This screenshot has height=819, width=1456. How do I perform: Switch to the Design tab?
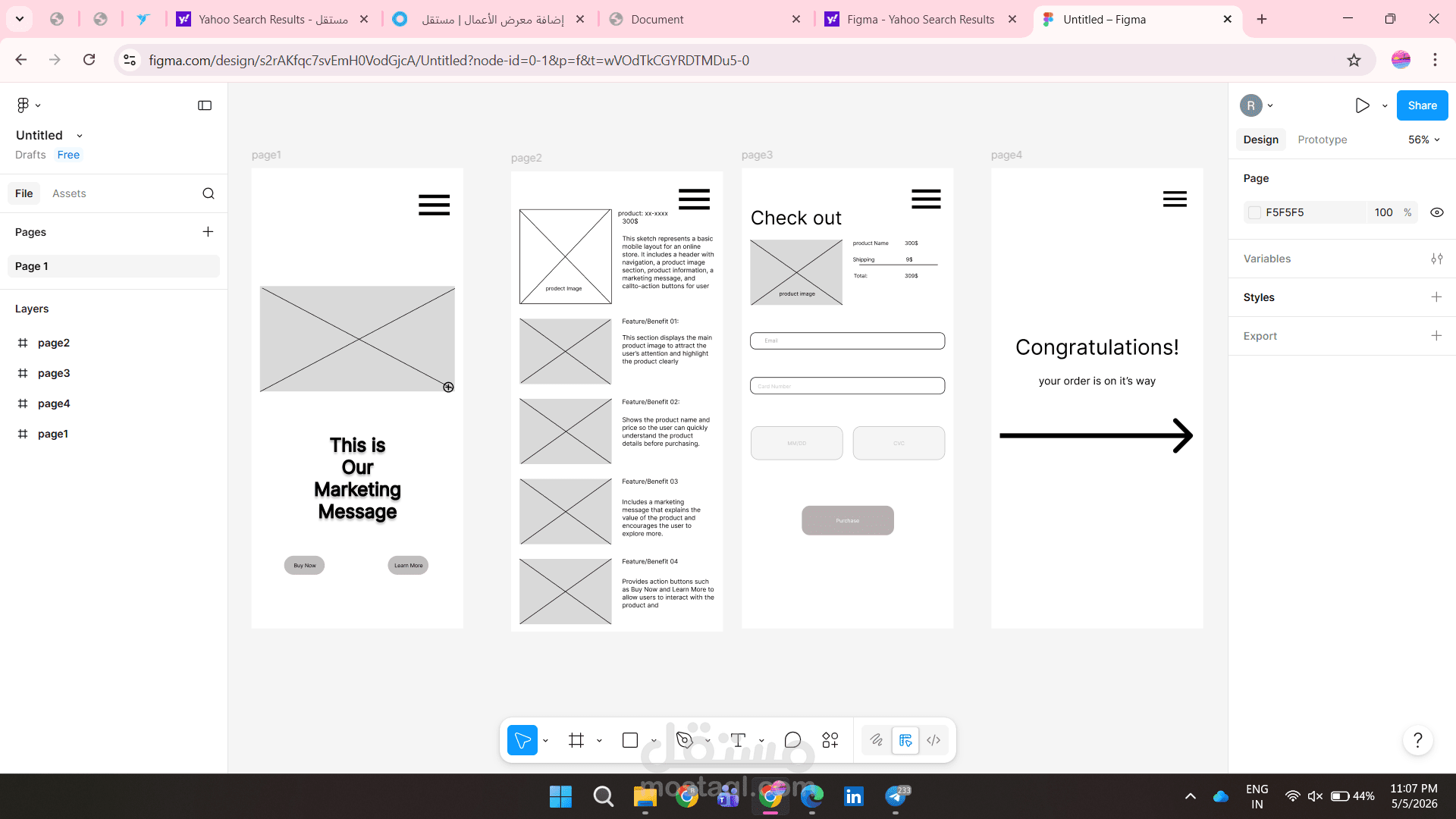pyautogui.click(x=1260, y=140)
